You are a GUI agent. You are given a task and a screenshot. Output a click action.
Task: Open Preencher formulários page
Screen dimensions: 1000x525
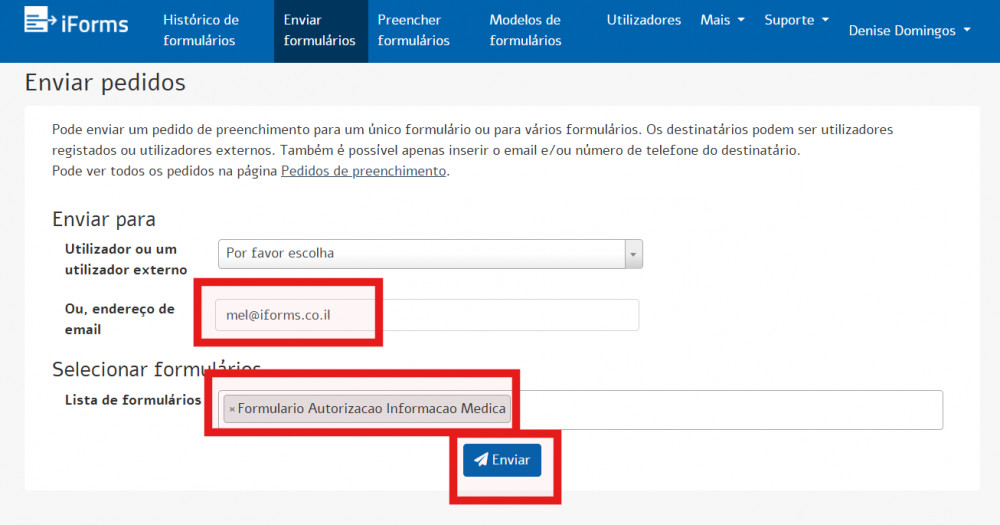click(x=413, y=31)
